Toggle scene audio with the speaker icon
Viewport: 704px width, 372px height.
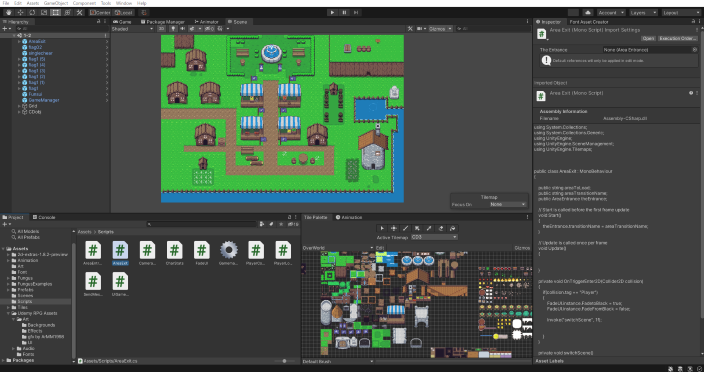[x=182, y=29]
